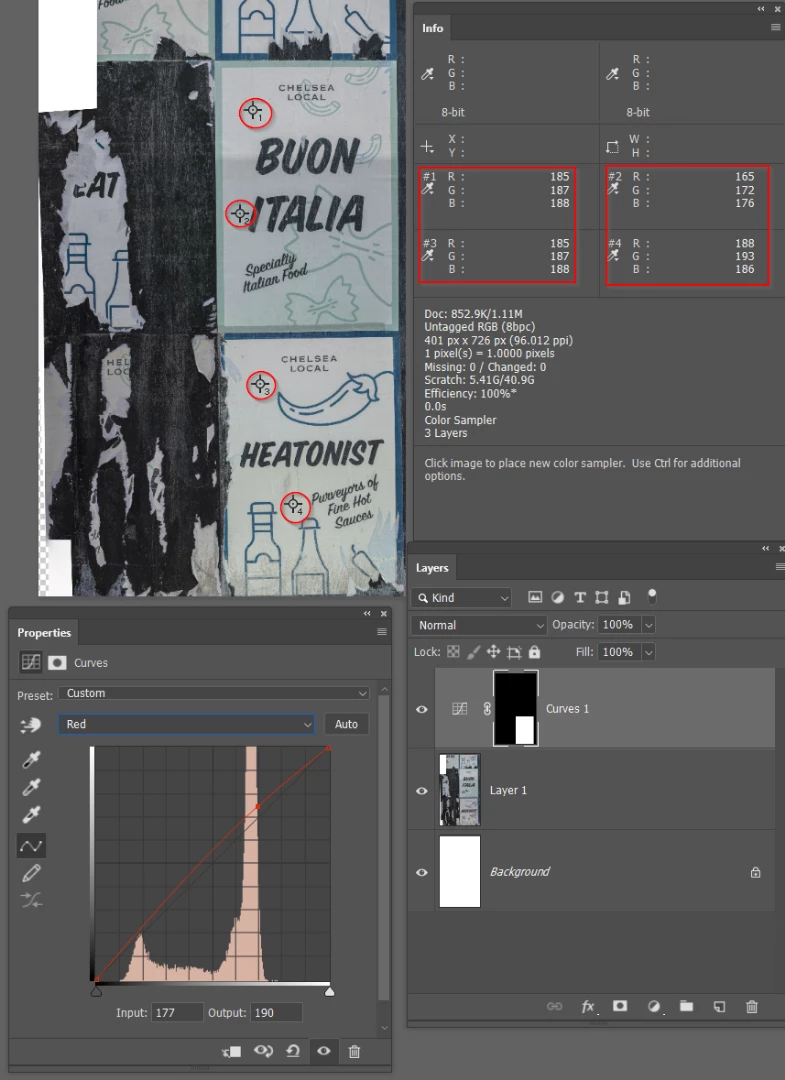Click the Background layer lock icon
The image size is (785, 1080).
point(755,872)
